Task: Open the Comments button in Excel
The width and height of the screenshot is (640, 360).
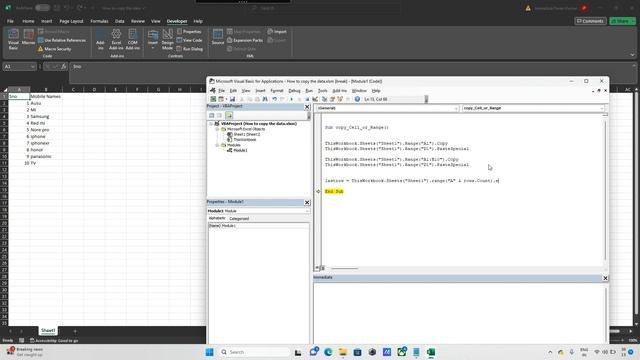Action: click(x=590, y=21)
